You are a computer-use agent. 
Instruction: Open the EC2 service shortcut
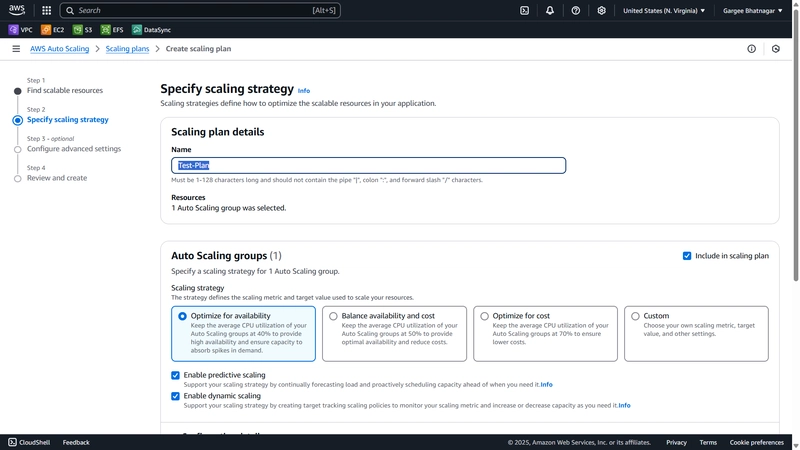point(53,30)
